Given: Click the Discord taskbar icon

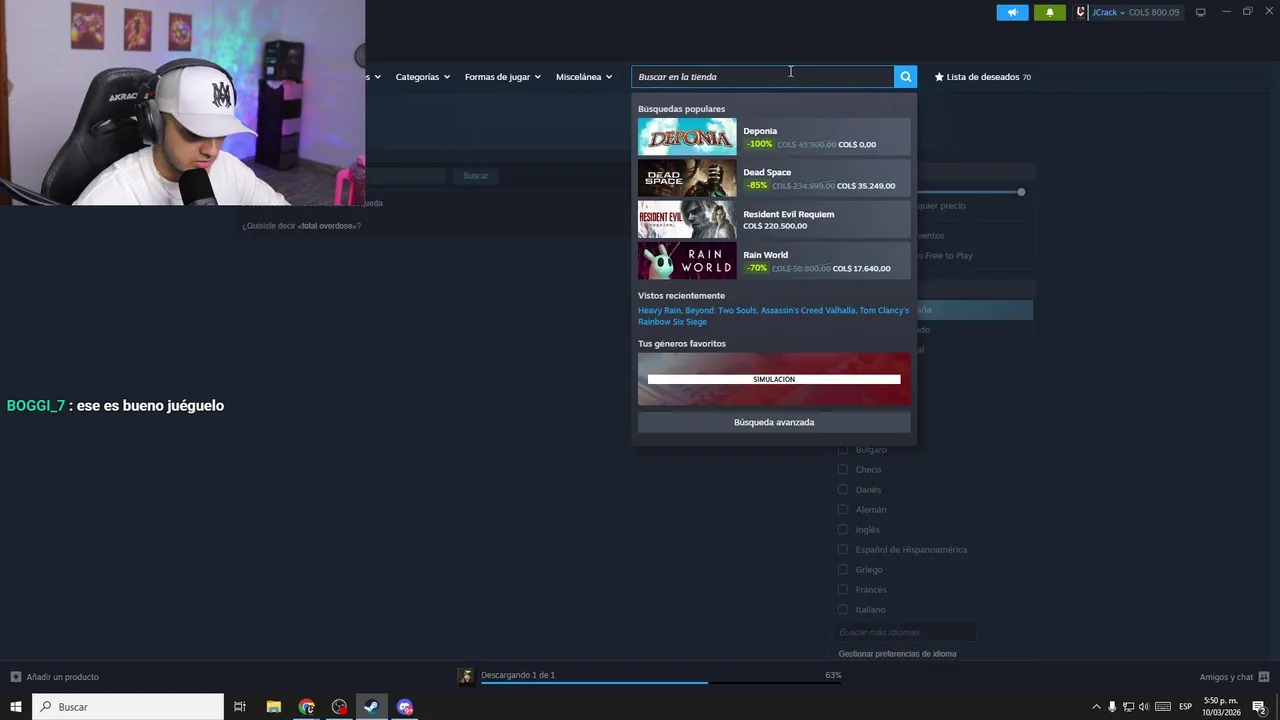Looking at the screenshot, I should pyautogui.click(x=404, y=707).
